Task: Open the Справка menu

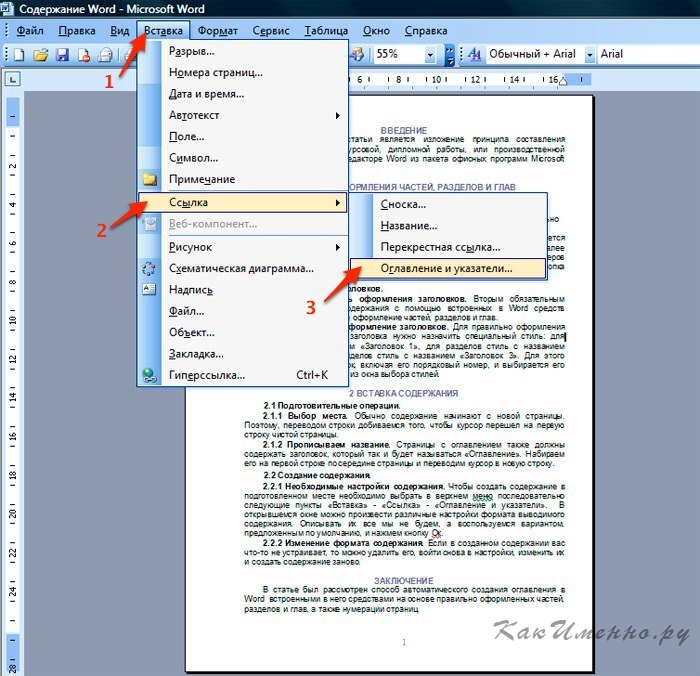Action: pyautogui.click(x=426, y=31)
